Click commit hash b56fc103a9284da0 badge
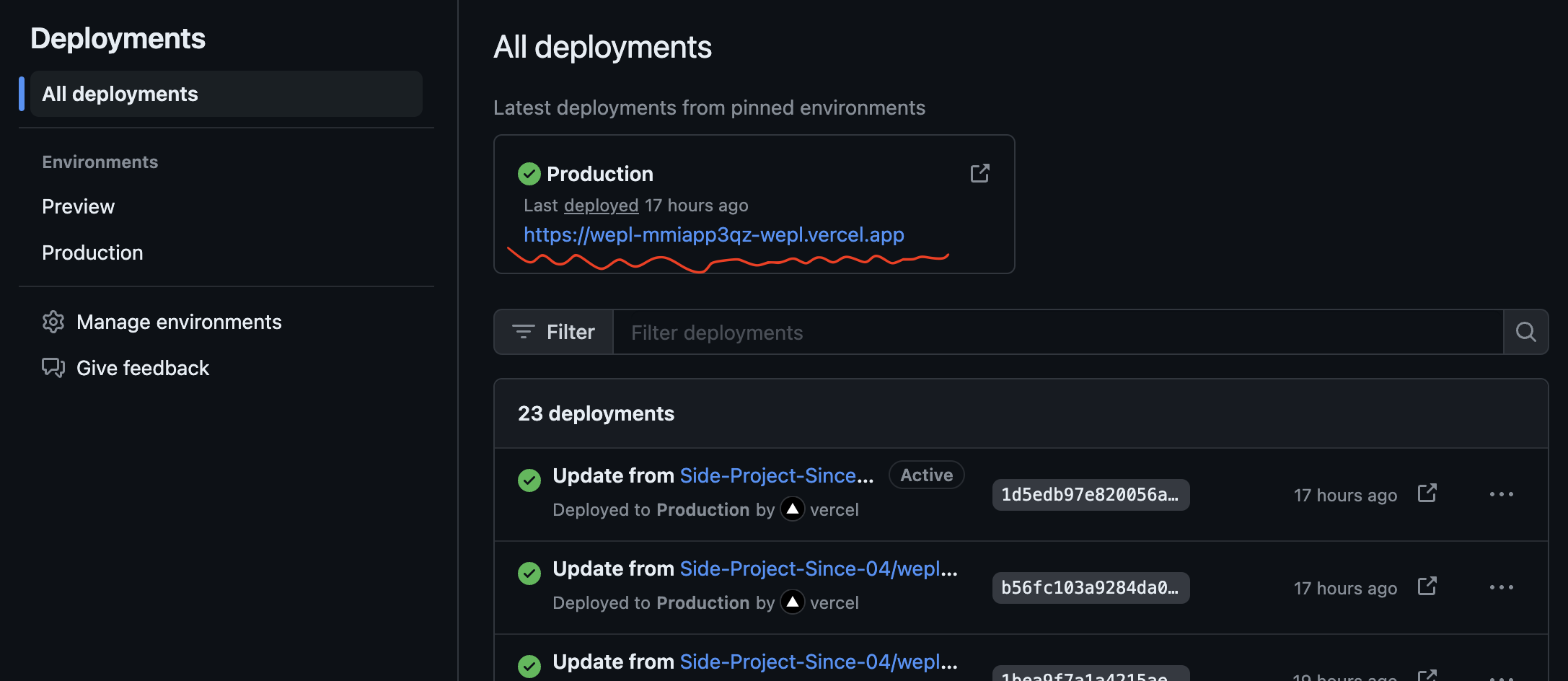1568x681 pixels. (x=1091, y=588)
